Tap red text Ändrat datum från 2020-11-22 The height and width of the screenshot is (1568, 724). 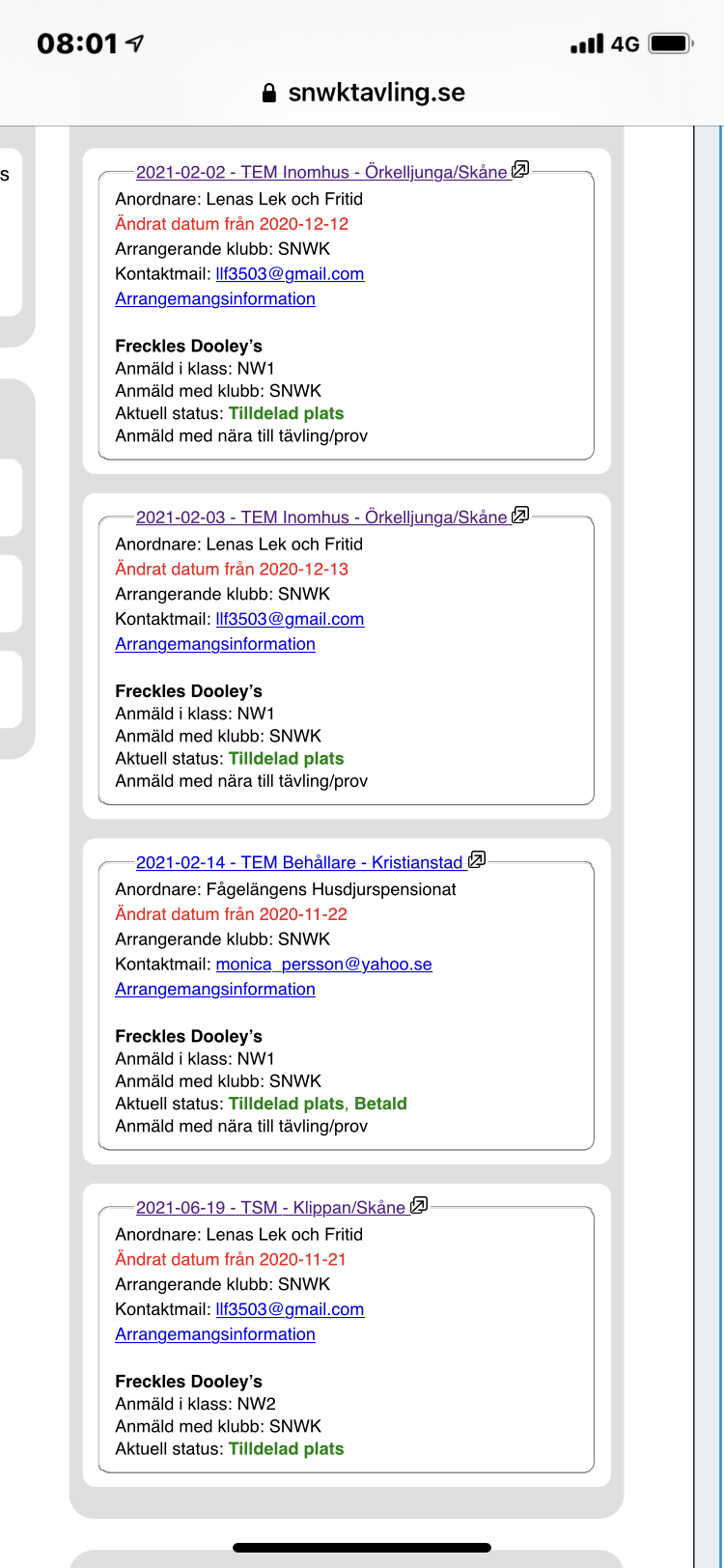tap(231, 914)
